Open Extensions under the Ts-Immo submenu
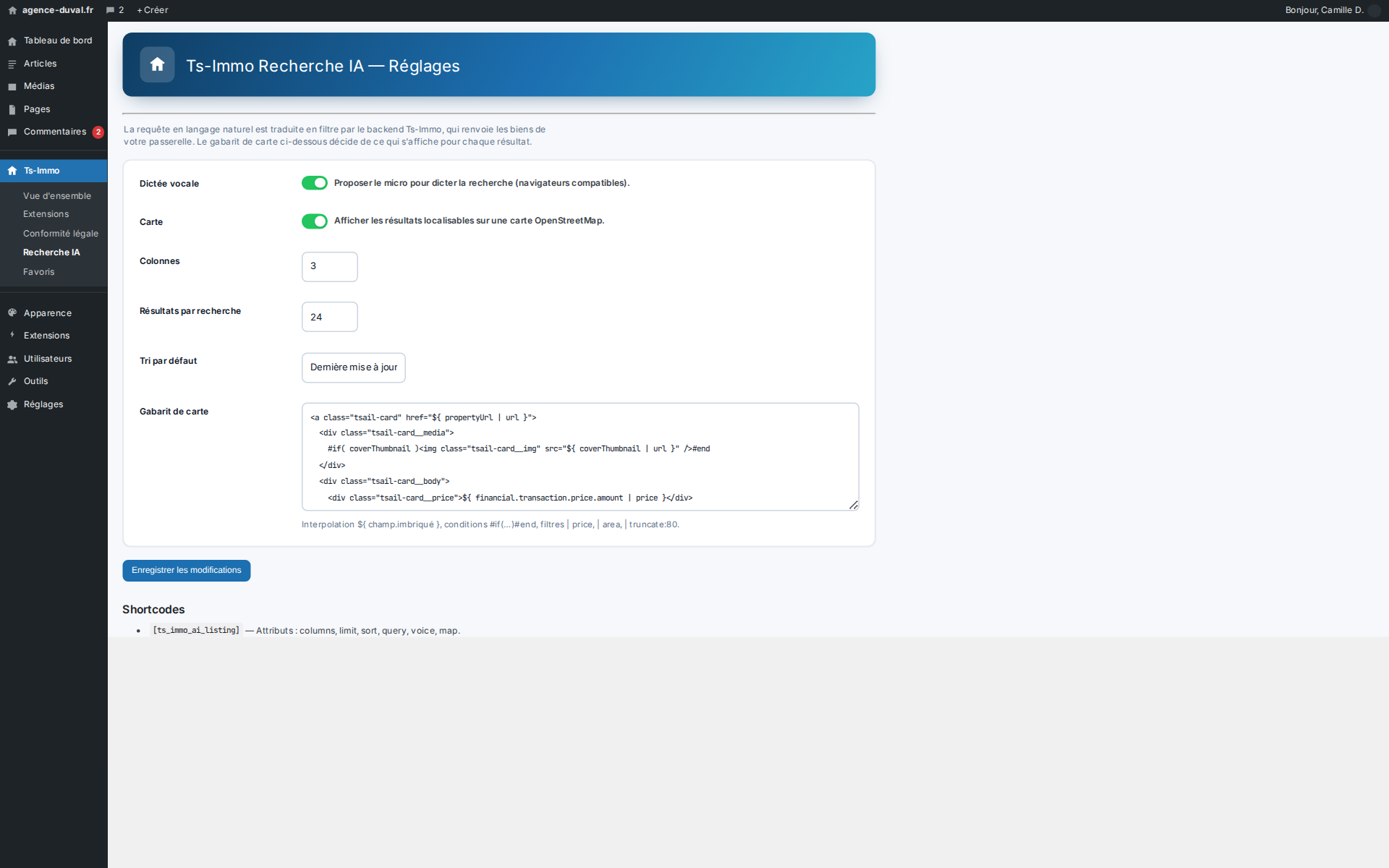The width and height of the screenshot is (1389, 868). pyautogui.click(x=46, y=214)
